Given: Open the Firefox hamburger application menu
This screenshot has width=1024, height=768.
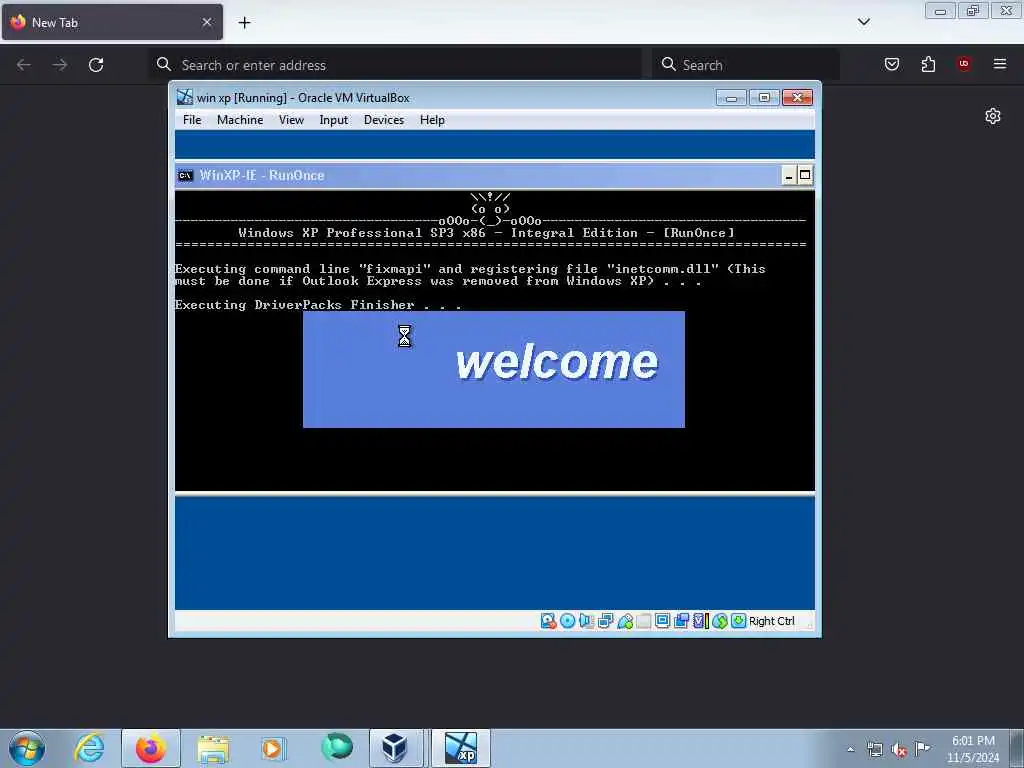Looking at the screenshot, I should coord(1000,64).
